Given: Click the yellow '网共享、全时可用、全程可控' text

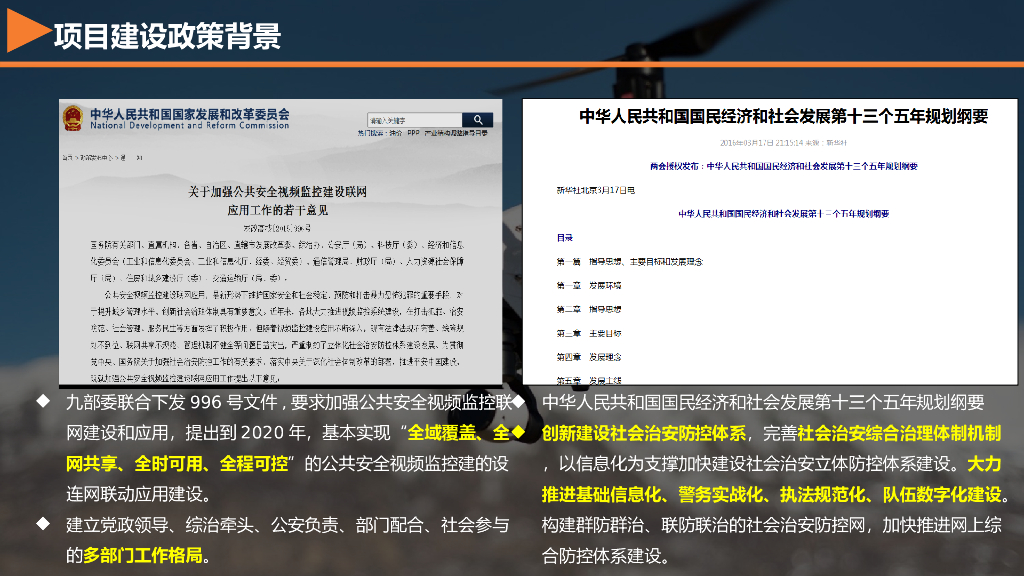Looking at the screenshot, I should coord(177,464).
